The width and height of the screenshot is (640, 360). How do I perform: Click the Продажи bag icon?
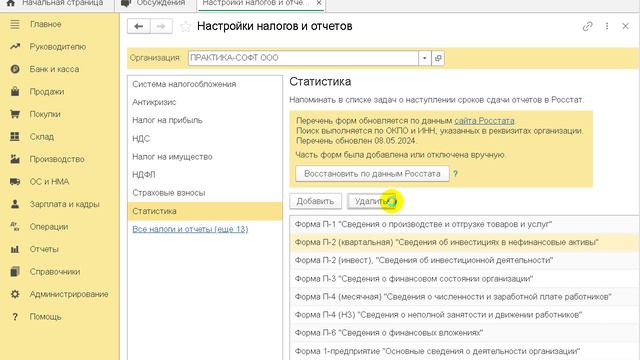(x=15, y=91)
